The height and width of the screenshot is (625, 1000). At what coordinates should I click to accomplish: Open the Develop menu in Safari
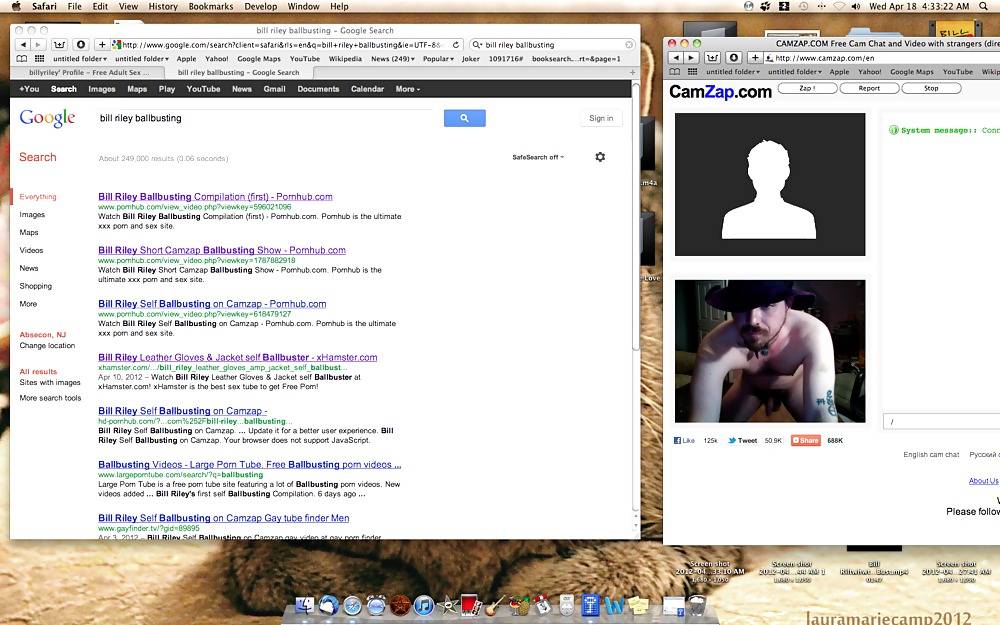[x=261, y=6]
